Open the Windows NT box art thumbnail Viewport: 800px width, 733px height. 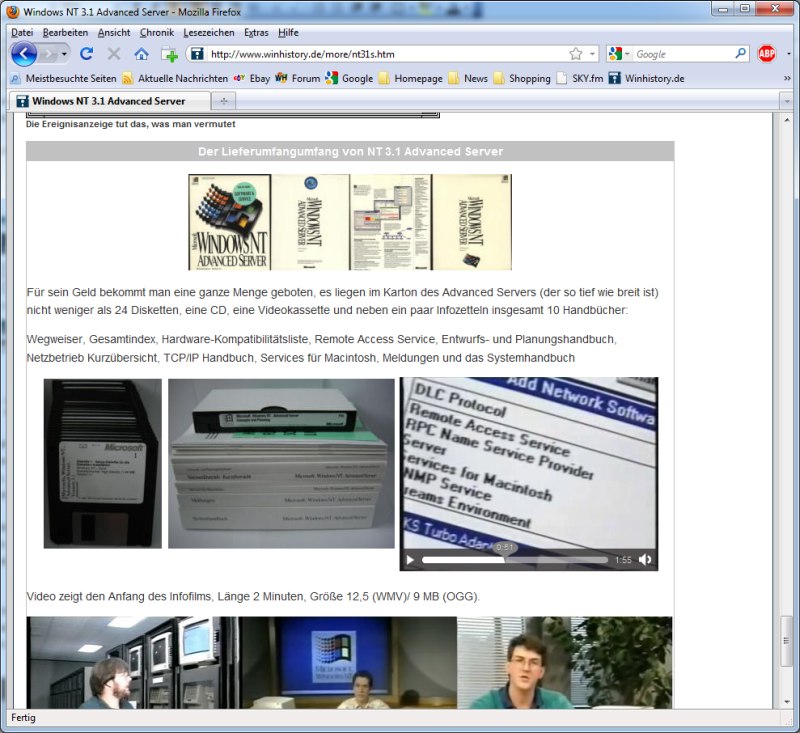(x=350, y=222)
